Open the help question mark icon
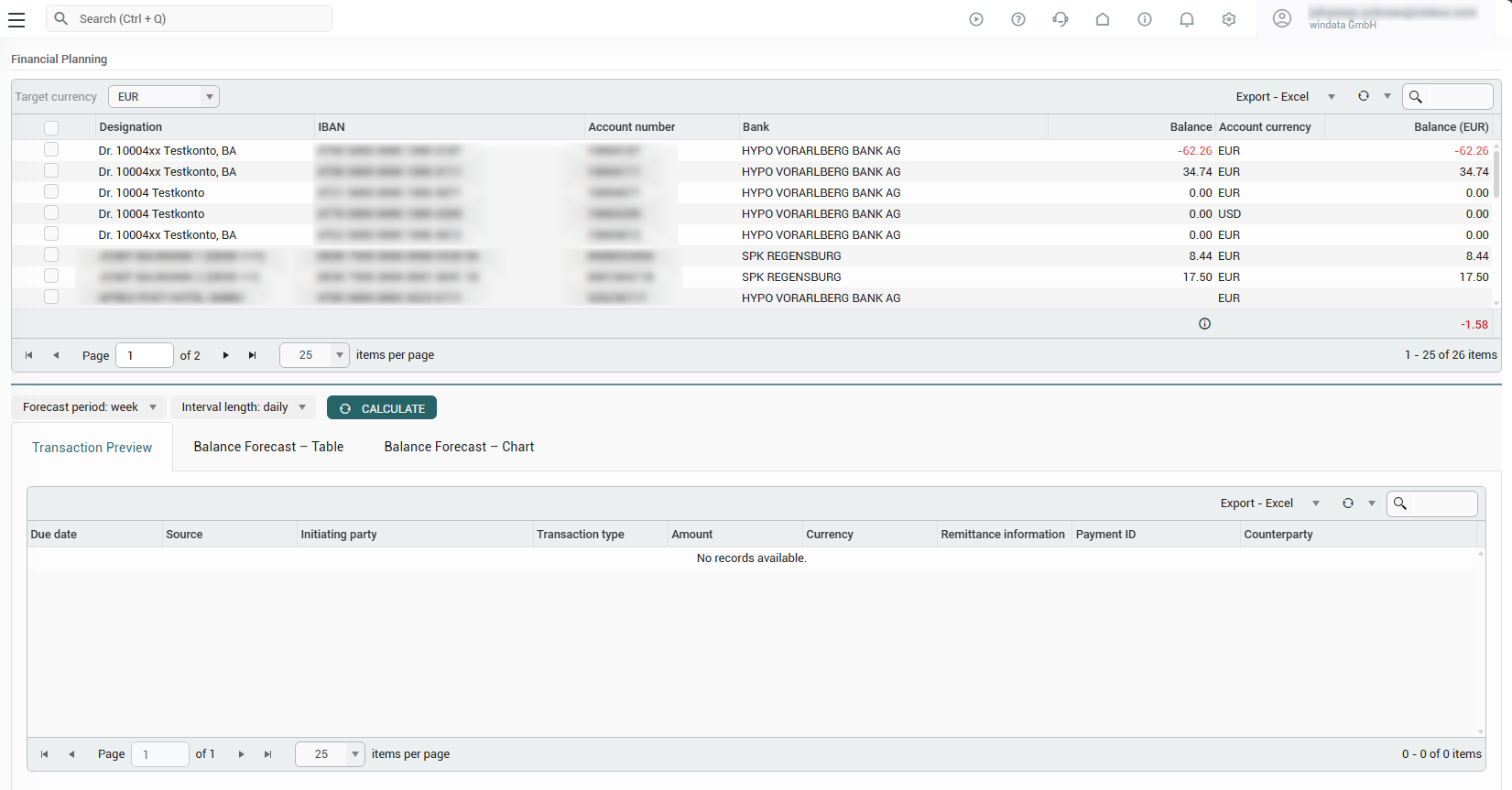Image resolution: width=1512 pixels, height=790 pixels. 1017,19
